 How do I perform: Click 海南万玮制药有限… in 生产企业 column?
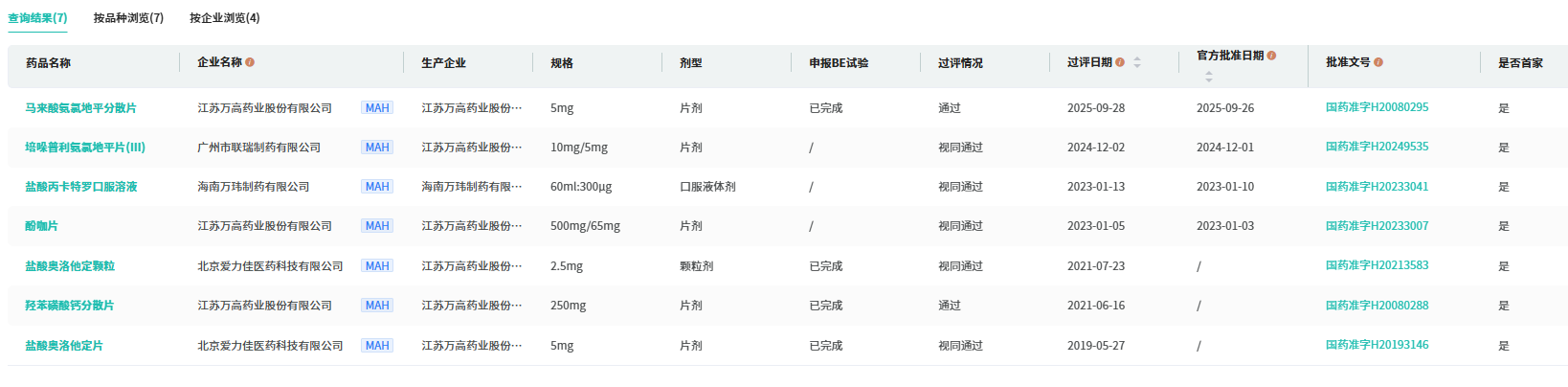(472, 187)
